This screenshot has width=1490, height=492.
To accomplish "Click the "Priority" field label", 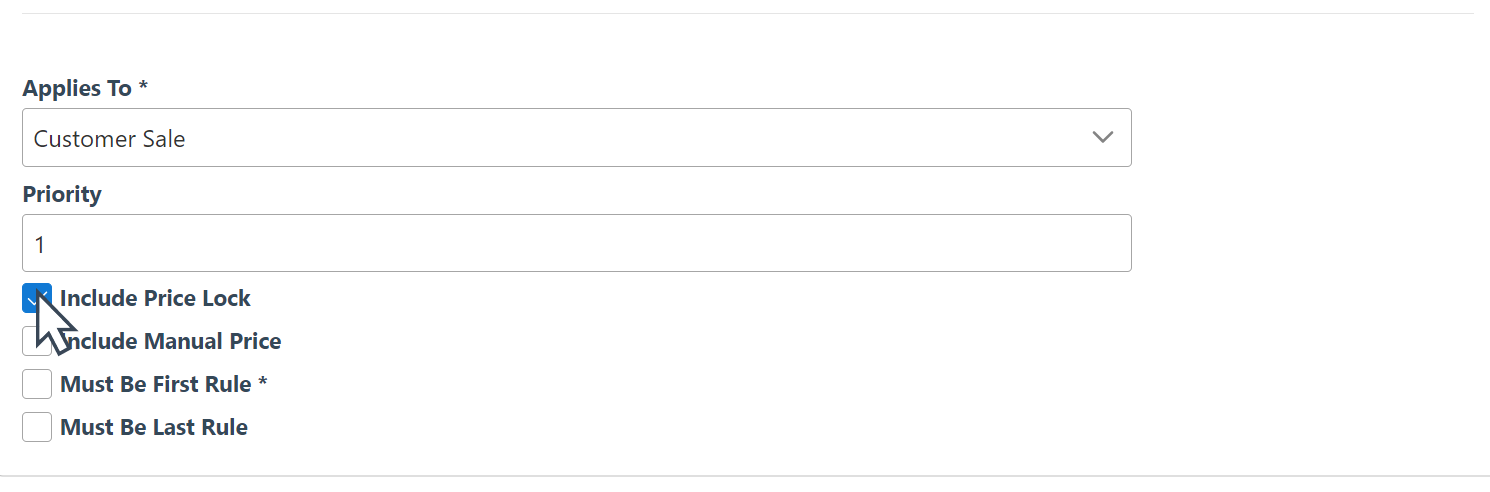I will point(62,194).
